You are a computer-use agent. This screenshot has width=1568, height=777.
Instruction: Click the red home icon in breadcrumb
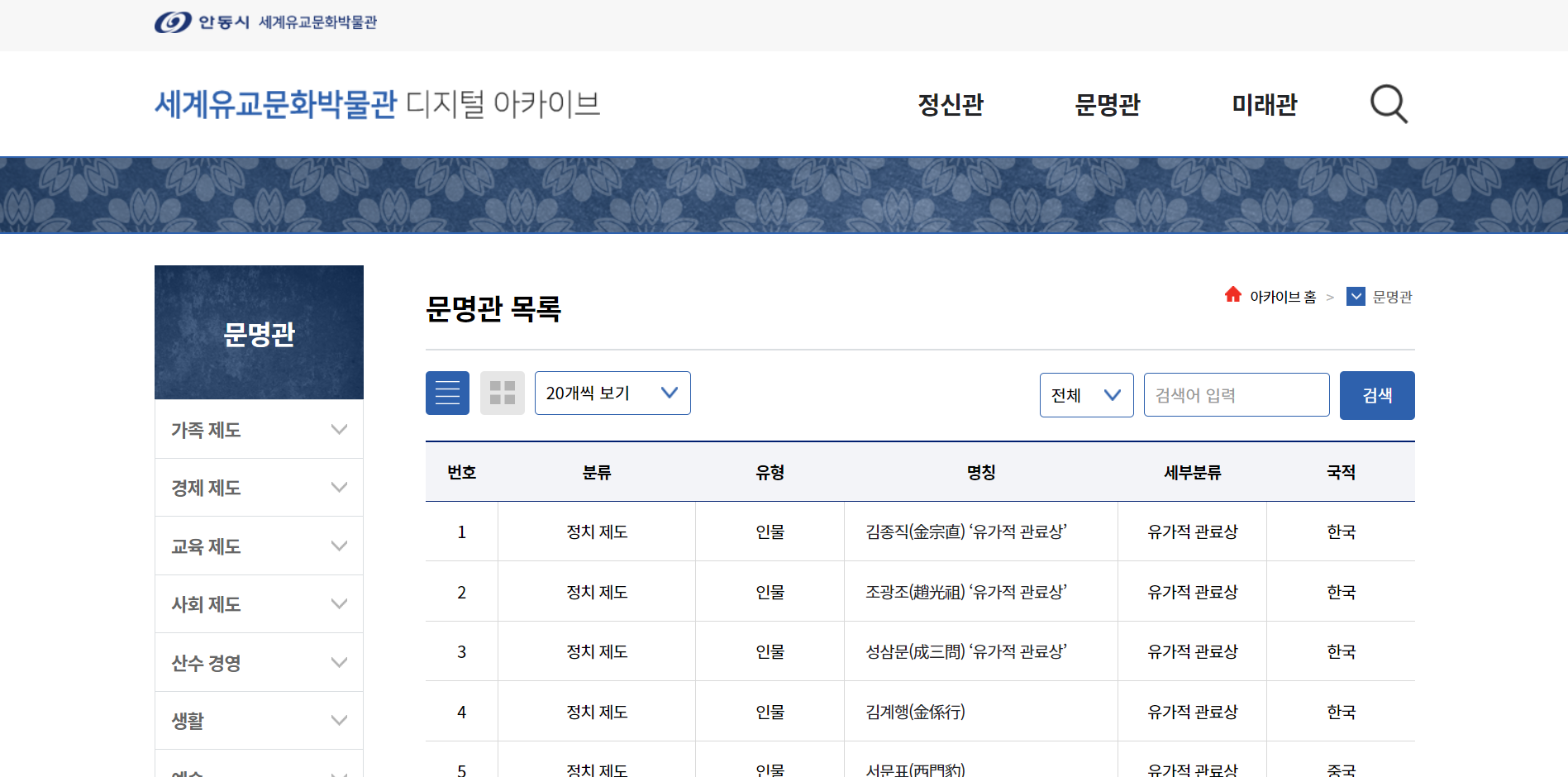[1232, 295]
